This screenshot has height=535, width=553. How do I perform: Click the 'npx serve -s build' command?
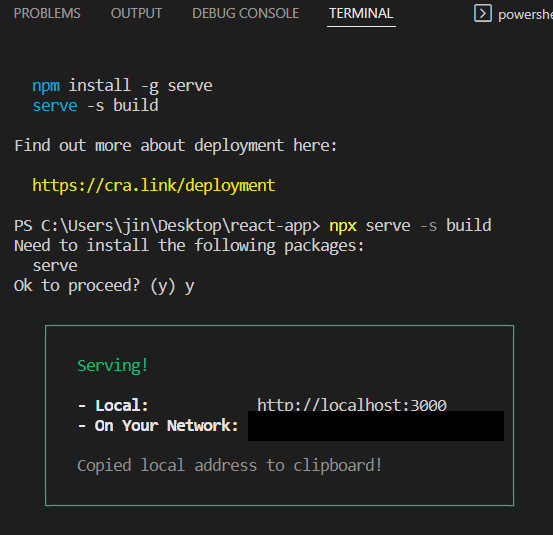click(410, 226)
